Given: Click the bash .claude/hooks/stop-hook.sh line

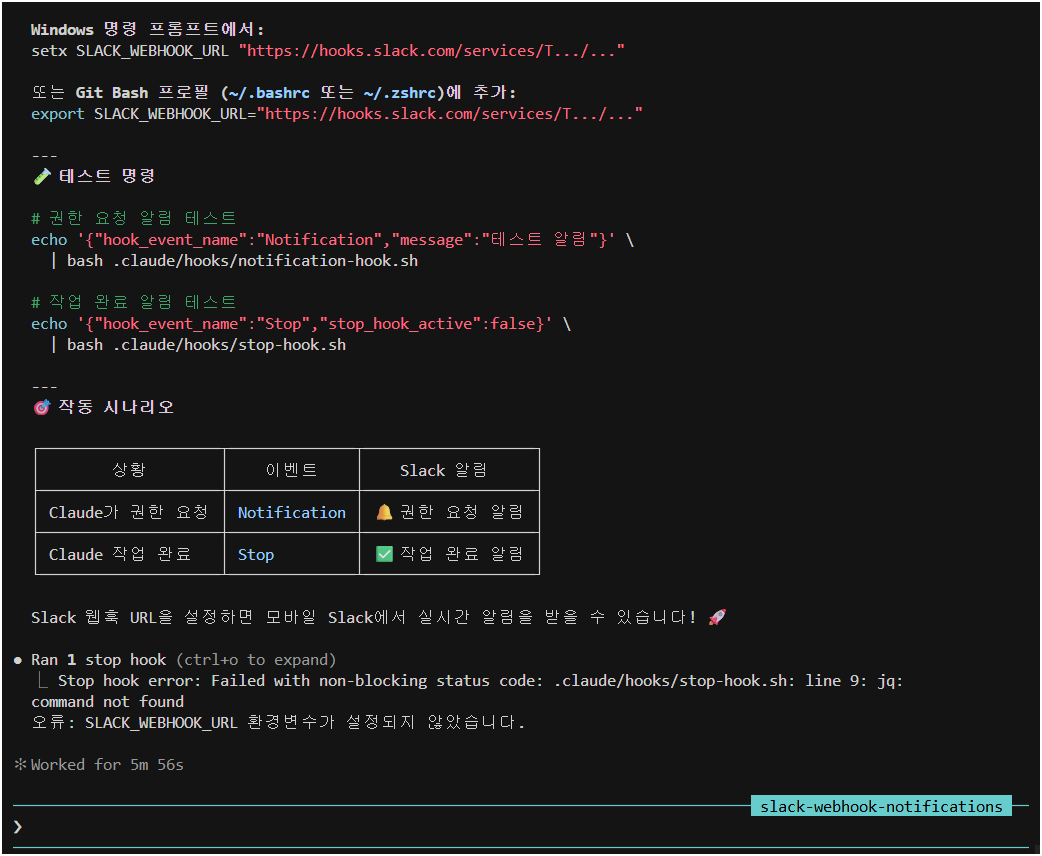Looking at the screenshot, I should (199, 345).
